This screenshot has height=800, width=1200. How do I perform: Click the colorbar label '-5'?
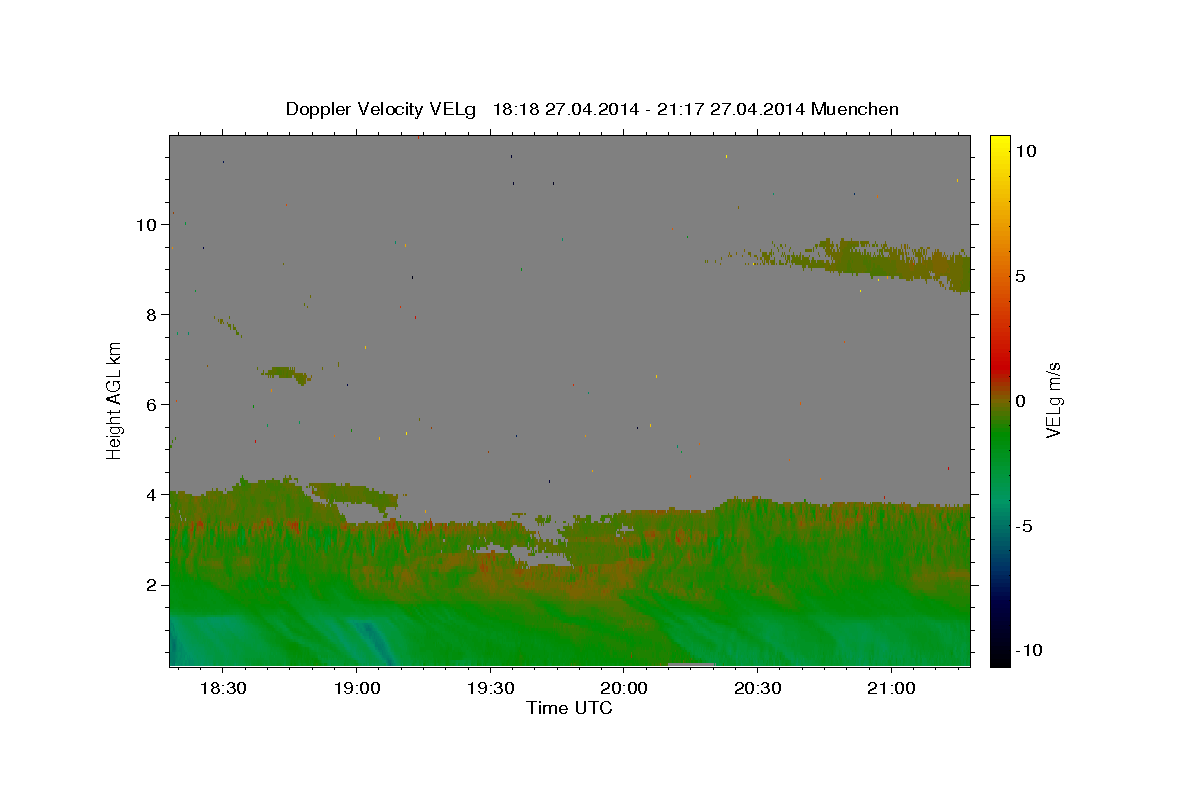pos(1023,526)
